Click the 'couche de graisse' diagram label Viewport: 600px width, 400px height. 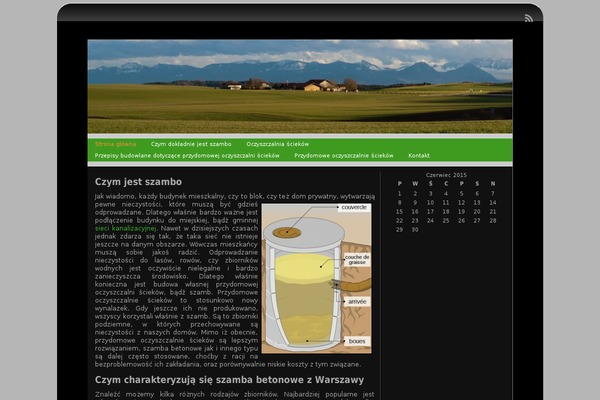pos(357,260)
